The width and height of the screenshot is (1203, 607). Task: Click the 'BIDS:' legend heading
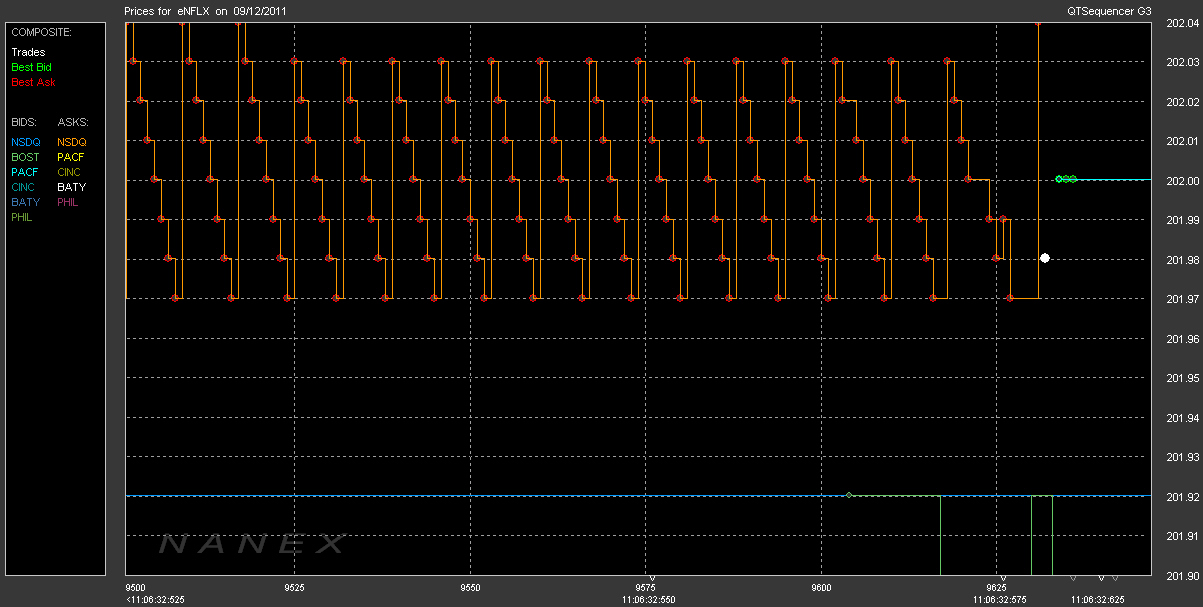25,121
